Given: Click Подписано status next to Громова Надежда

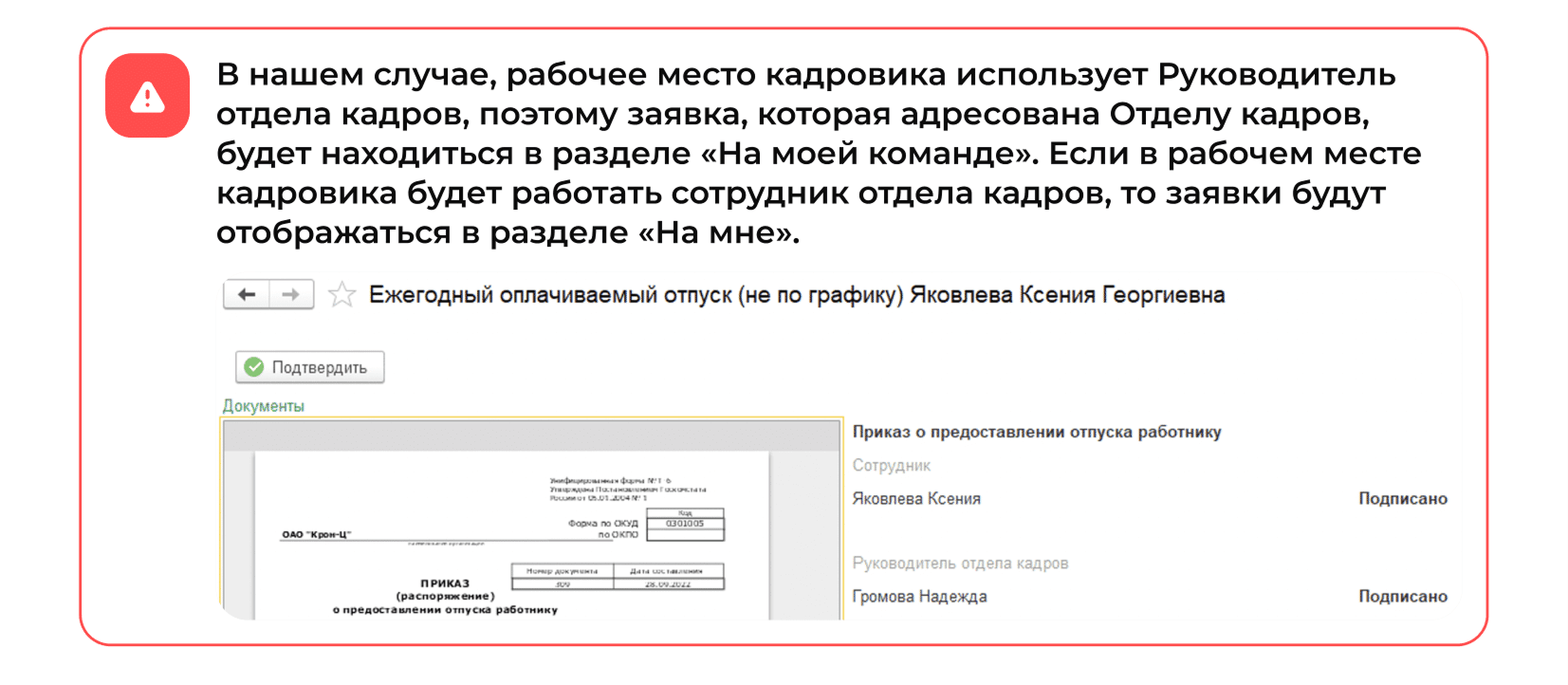Looking at the screenshot, I should (x=1402, y=597).
